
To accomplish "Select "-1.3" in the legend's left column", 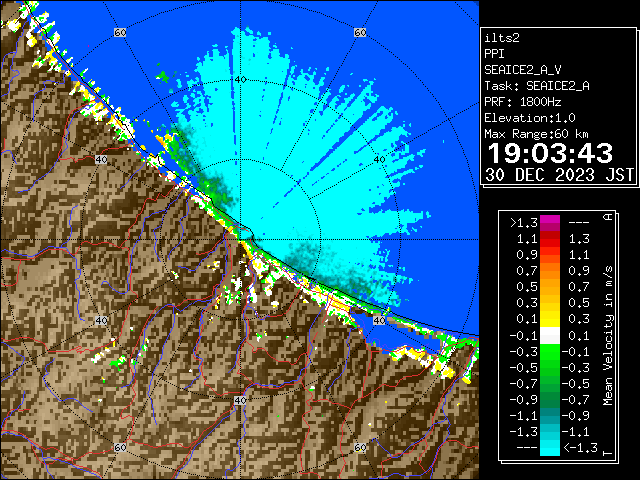I will 524,432.
